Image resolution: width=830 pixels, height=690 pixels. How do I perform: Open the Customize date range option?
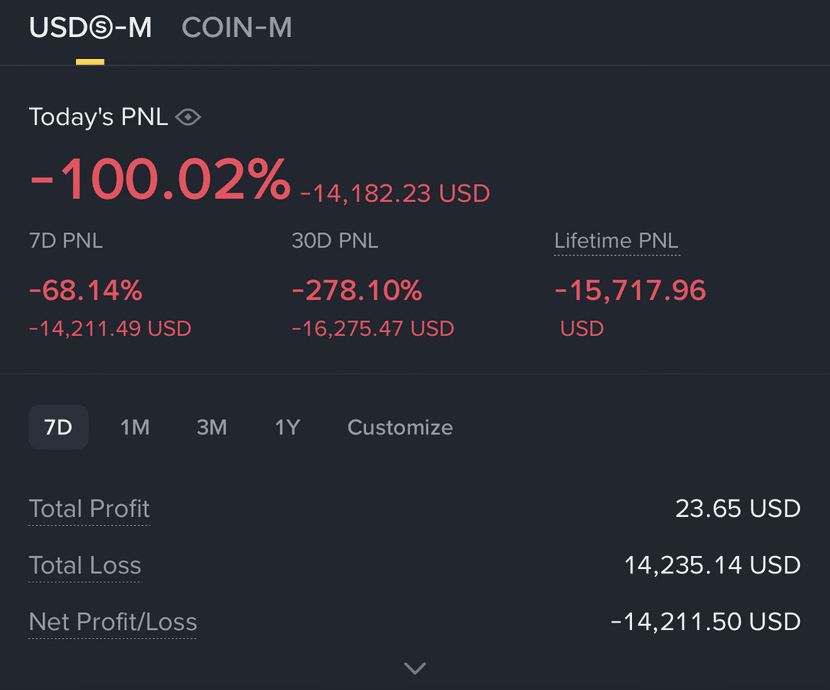coord(400,427)
